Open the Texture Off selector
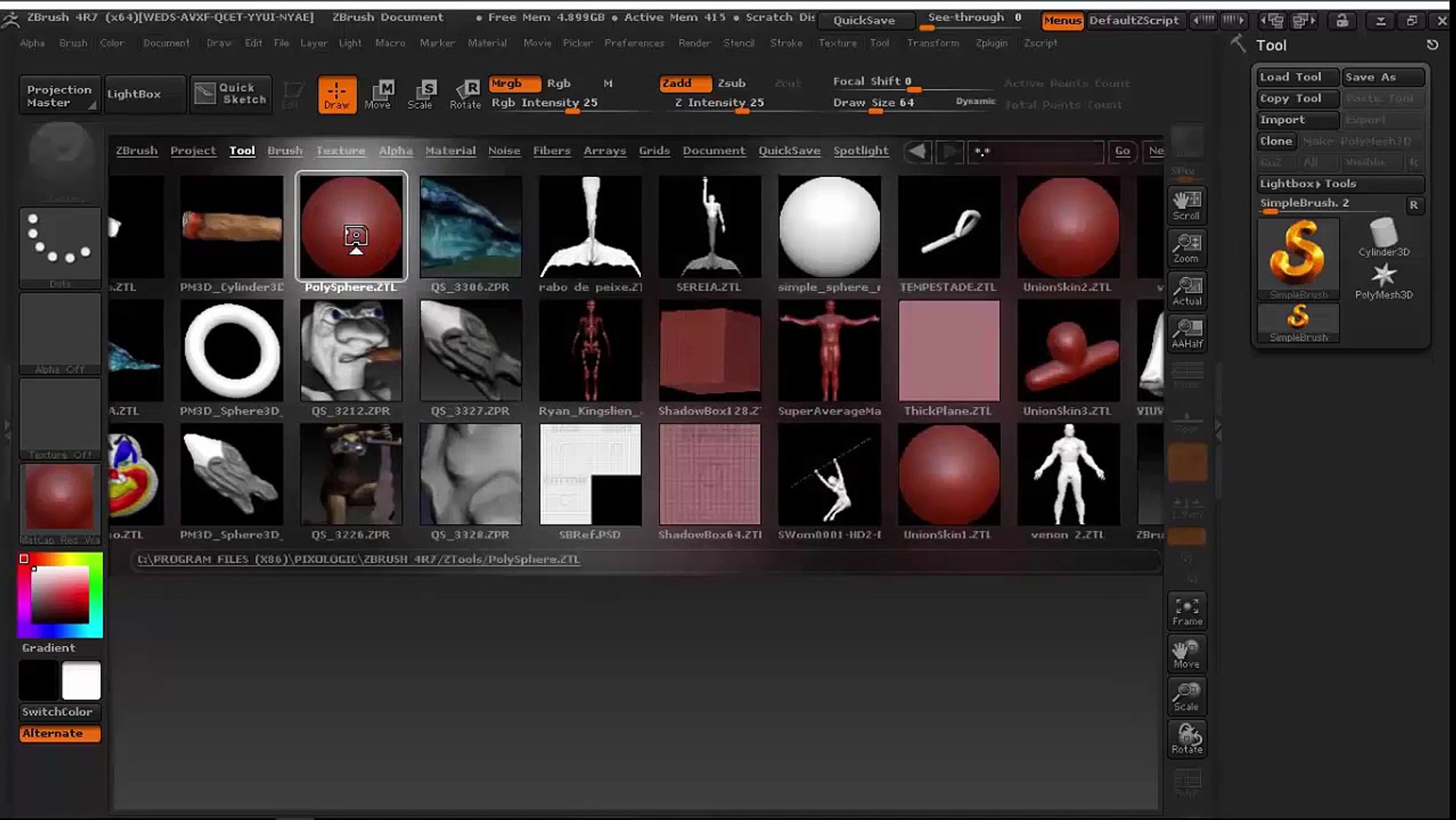1456x820 pixels. [60, 419]
